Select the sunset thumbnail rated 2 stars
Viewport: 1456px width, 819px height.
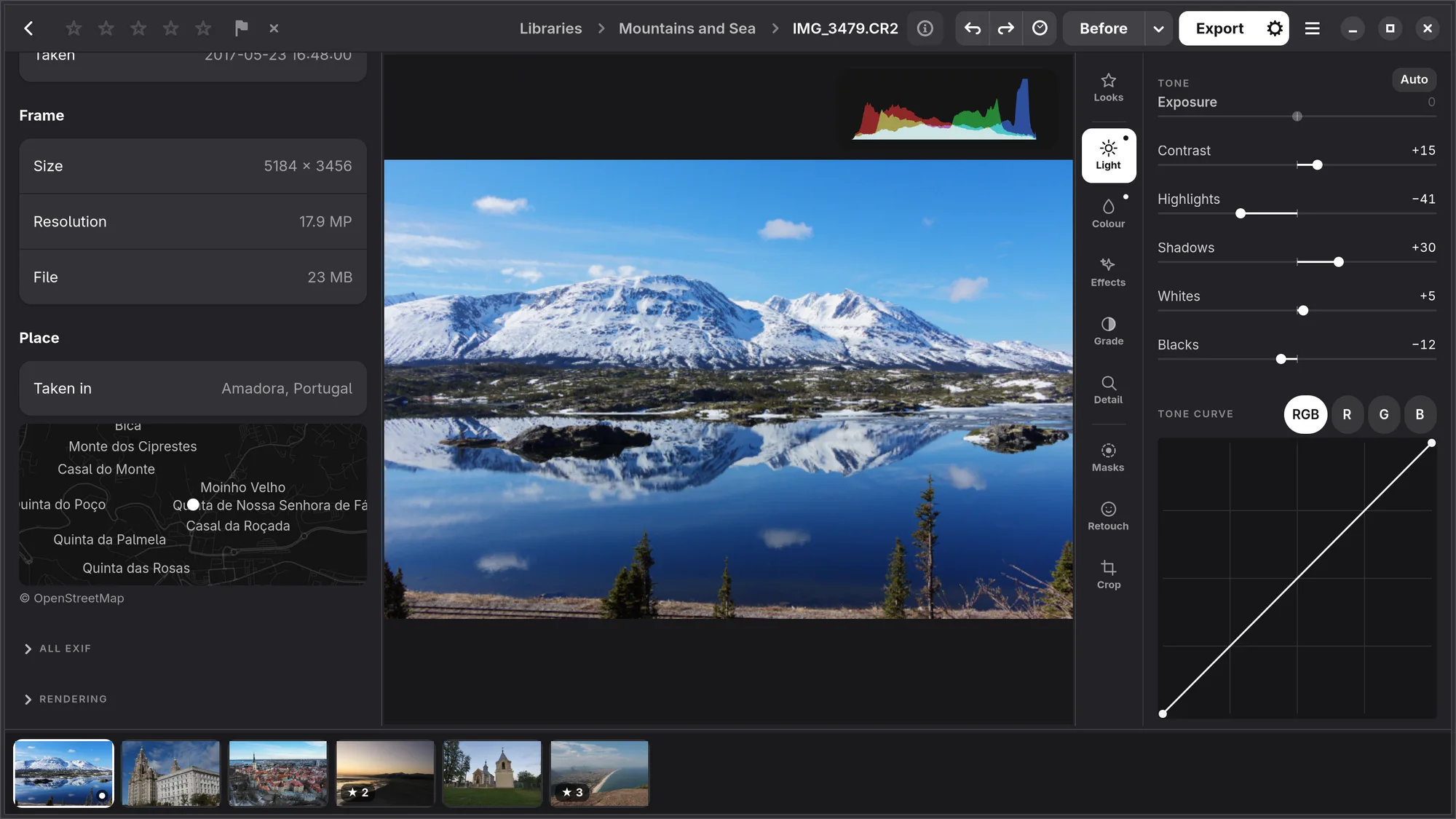pos(385,773)
